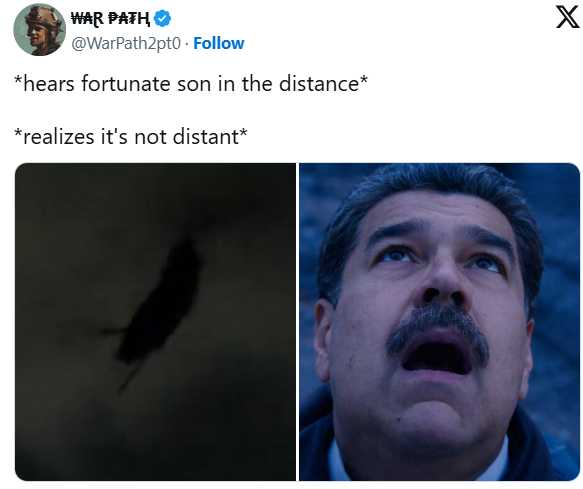
Task: View the right media tile full size
Action: coord(439,322)
